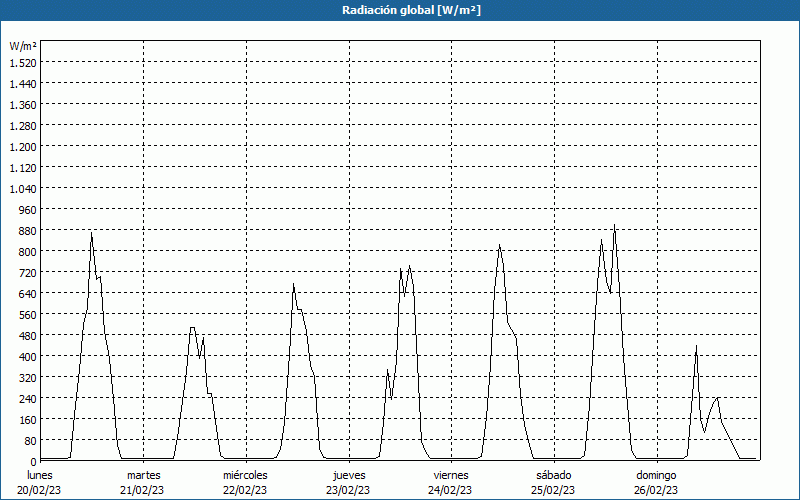Screen dimensions: 800x500
Task: Click the chart title 'Radiación global [W/m²]'
Action: pyautogui.click(x=411, y=10)
